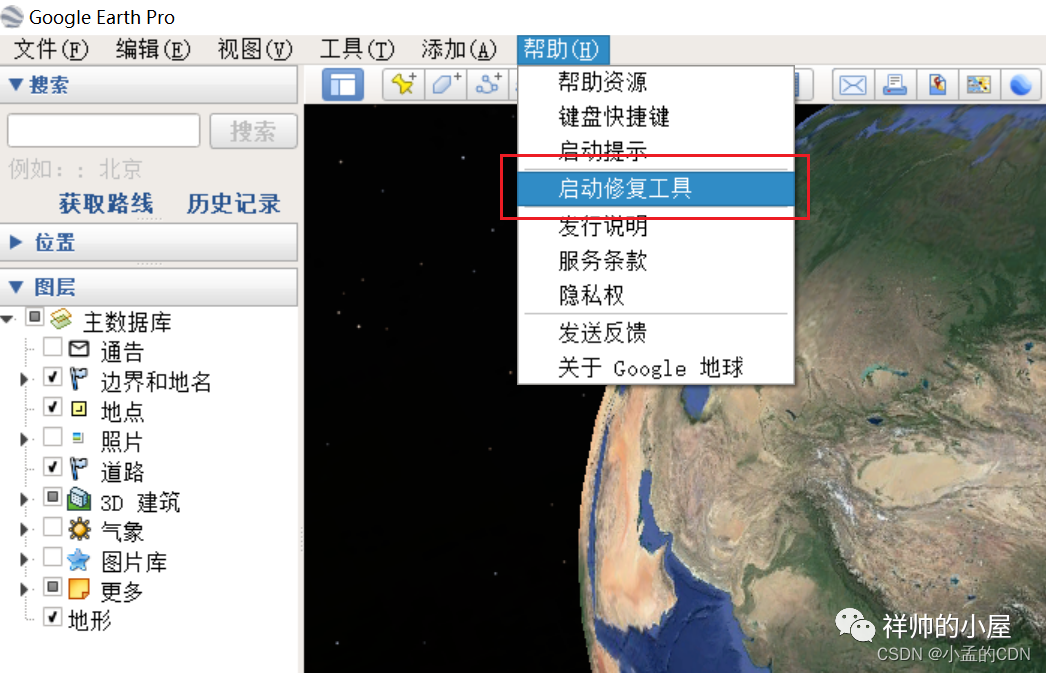
Task: Toggle the sidebar panel icon
Action: (342, 85)
